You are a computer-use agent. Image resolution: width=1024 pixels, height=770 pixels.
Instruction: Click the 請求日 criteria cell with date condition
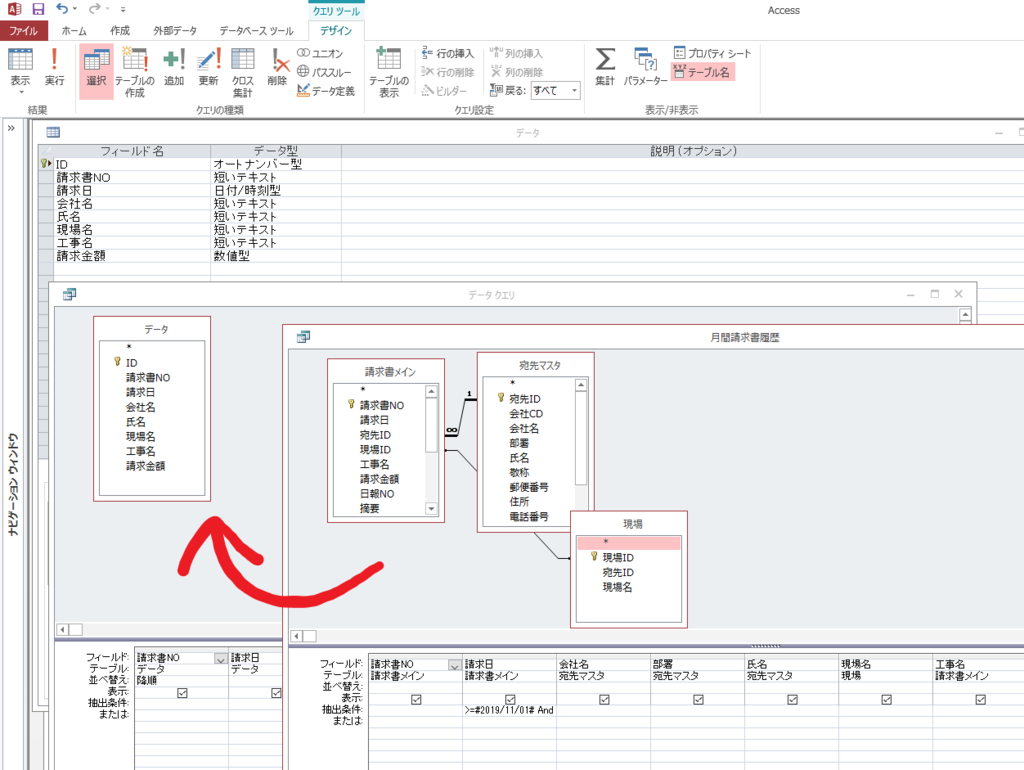509,710
